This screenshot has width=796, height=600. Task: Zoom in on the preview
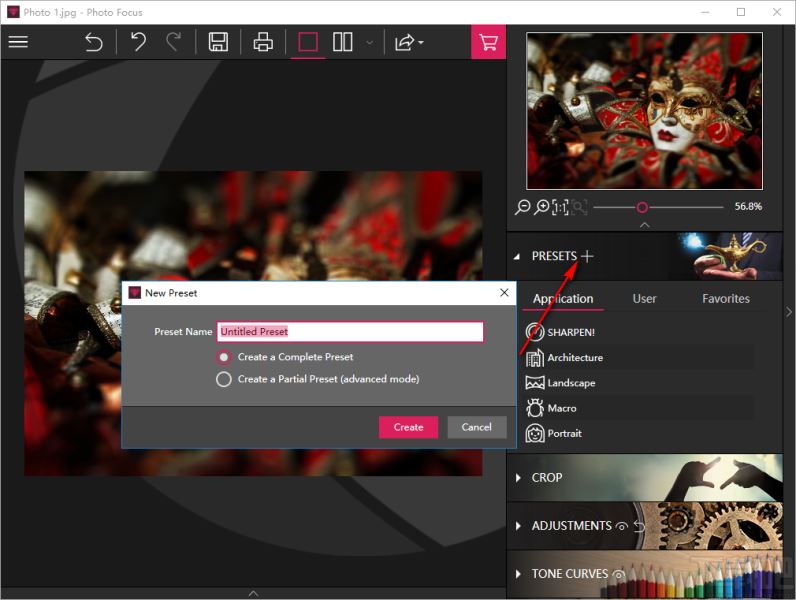[x=542, y=207]
